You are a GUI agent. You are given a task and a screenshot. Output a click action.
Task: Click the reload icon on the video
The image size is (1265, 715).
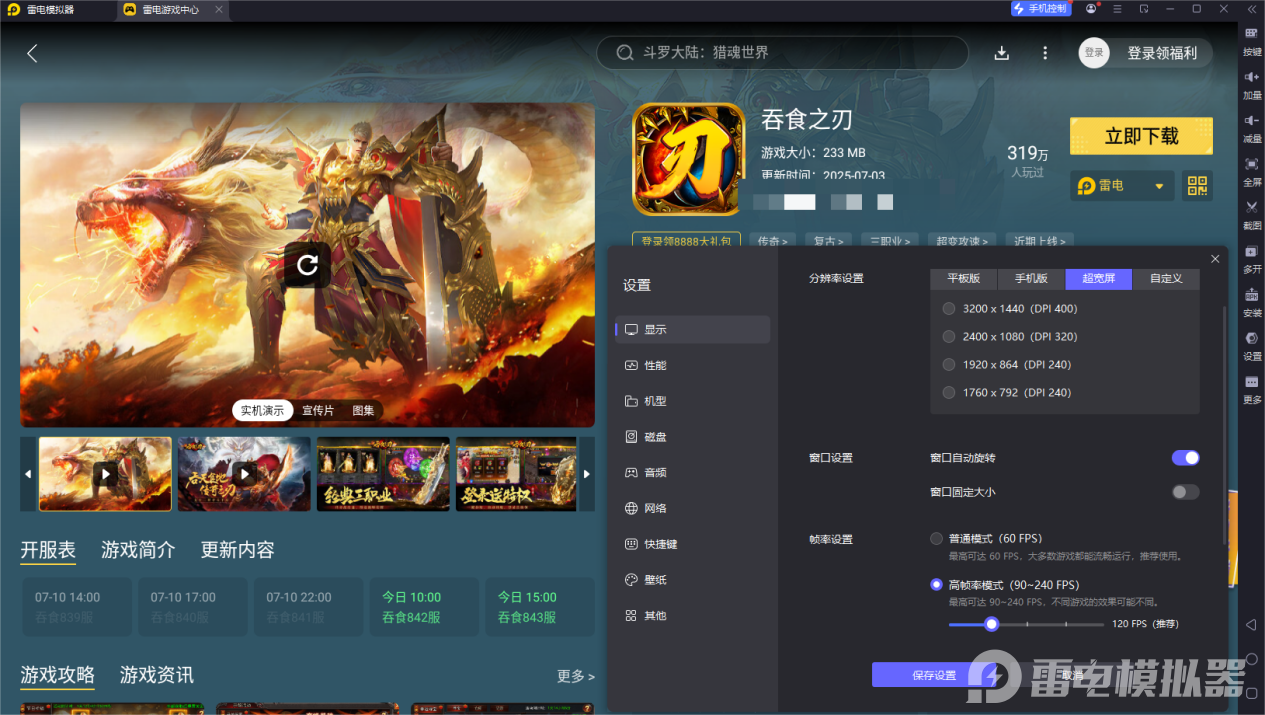coord(307,264)
